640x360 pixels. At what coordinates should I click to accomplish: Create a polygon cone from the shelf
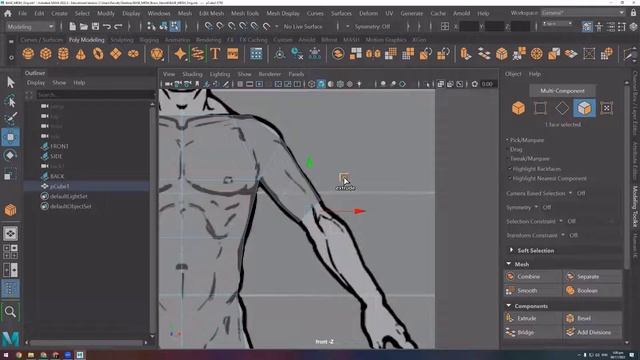click(81, 53)
